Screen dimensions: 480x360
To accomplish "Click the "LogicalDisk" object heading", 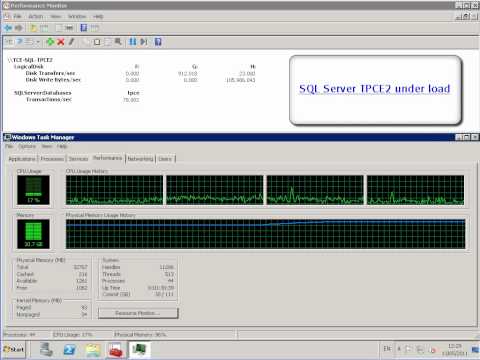I will 29,67.
